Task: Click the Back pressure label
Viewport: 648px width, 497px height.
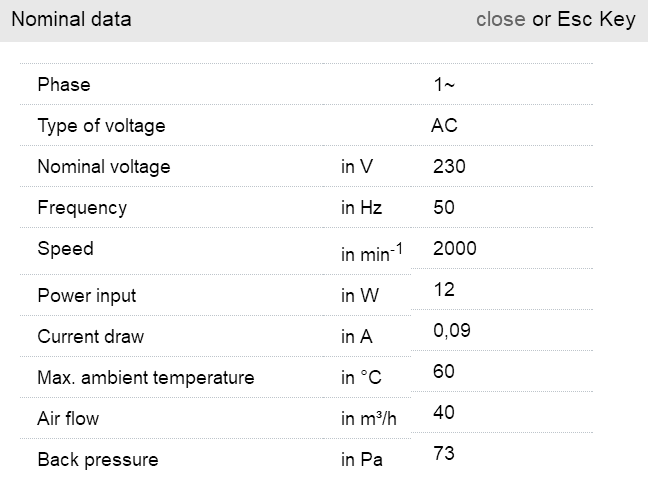Action: (x=98, y=460)
